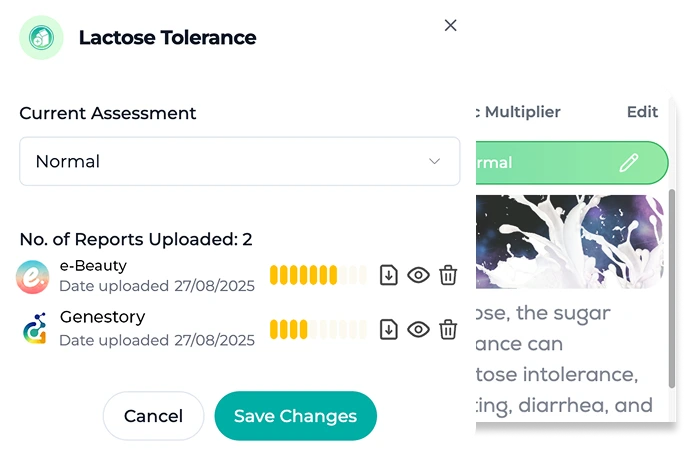Screen dimensions: 685x456
Task: Close the Lactose Tolerance dialog
Action: (450, 25)
